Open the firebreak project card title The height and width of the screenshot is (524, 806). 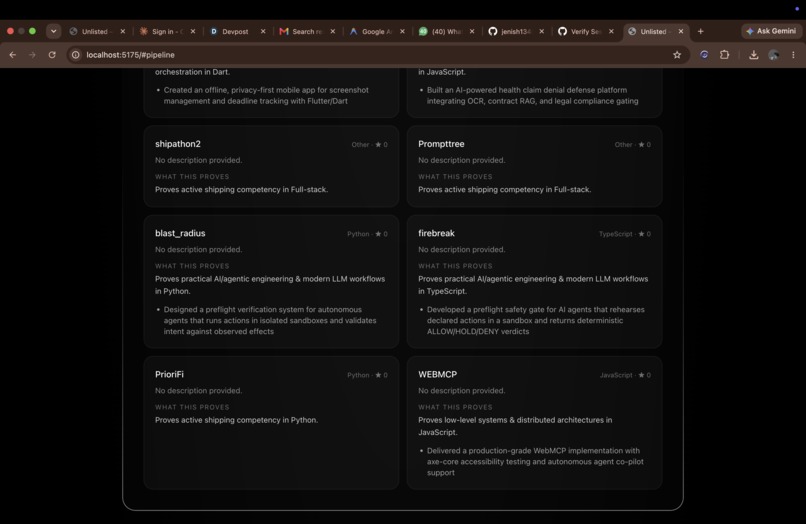coord(436,233)
